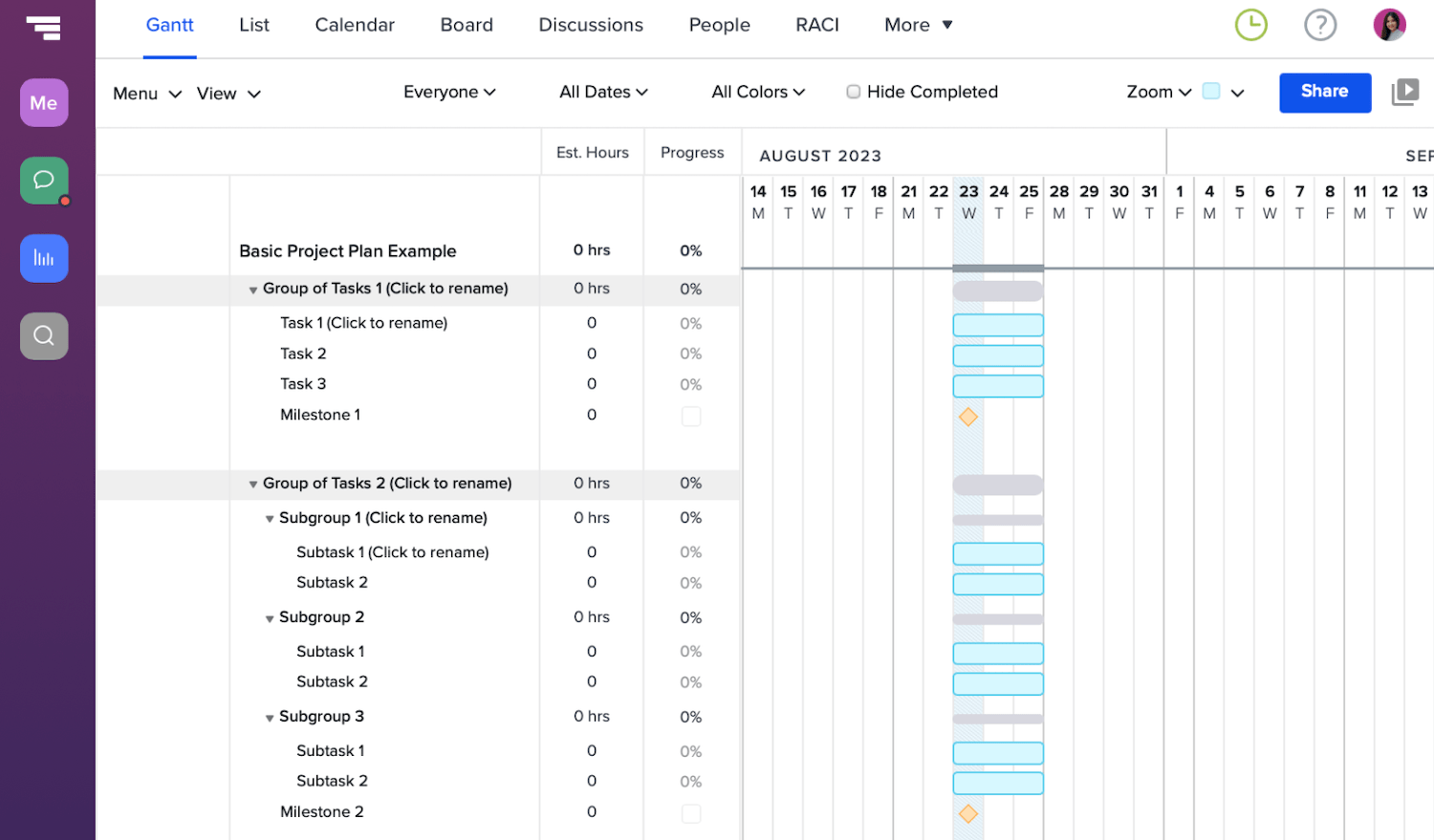Switch to the Calendar tab
The width and height of the screenshot is (1434, 840).
point(354,25)
